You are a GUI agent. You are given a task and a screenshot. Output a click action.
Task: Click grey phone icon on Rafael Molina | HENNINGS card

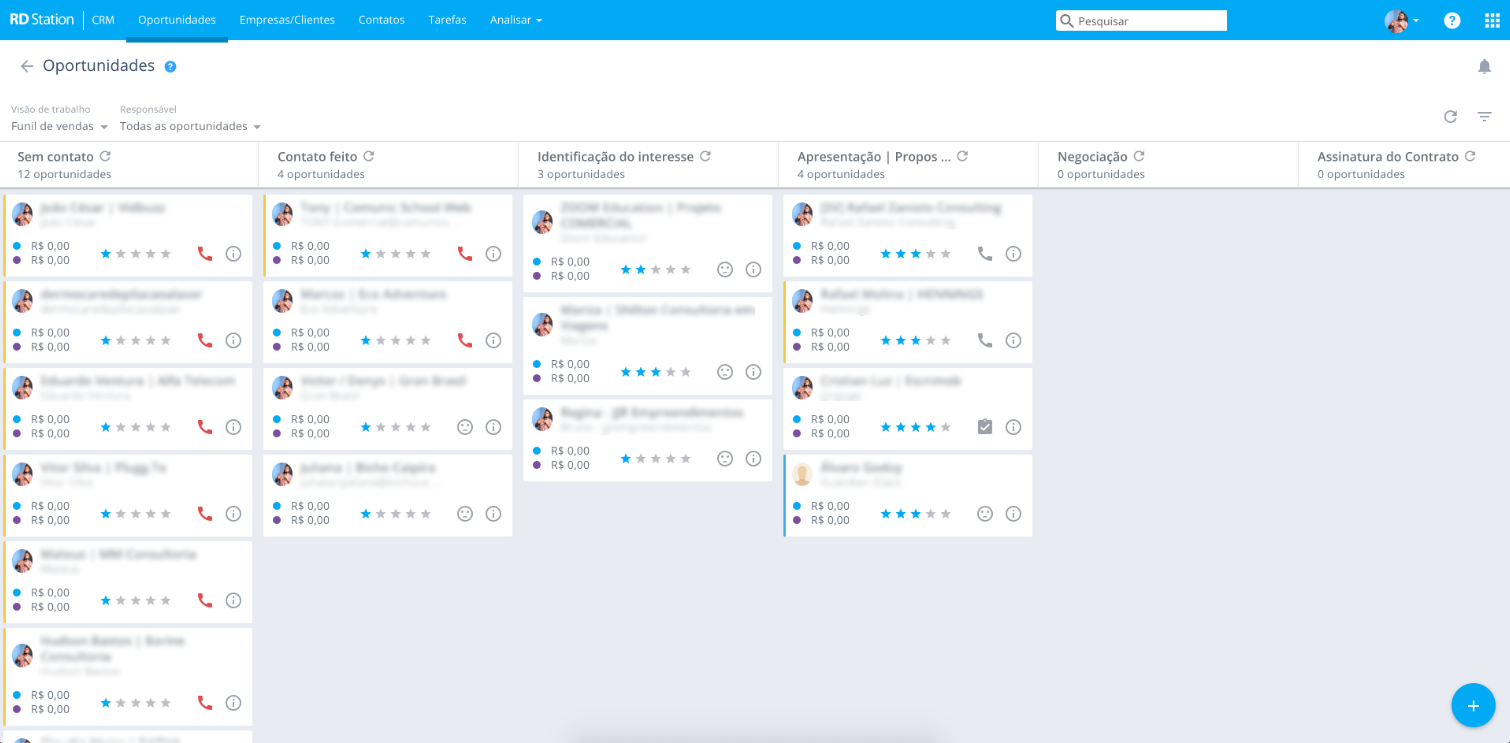click(985, 340)
